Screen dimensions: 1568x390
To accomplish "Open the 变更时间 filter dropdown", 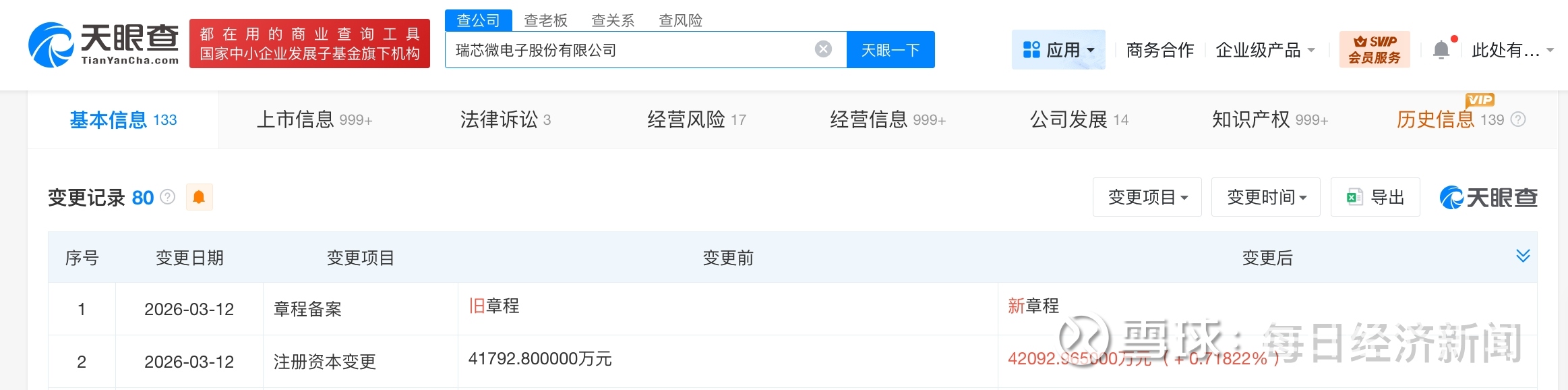I will 1265,197.
